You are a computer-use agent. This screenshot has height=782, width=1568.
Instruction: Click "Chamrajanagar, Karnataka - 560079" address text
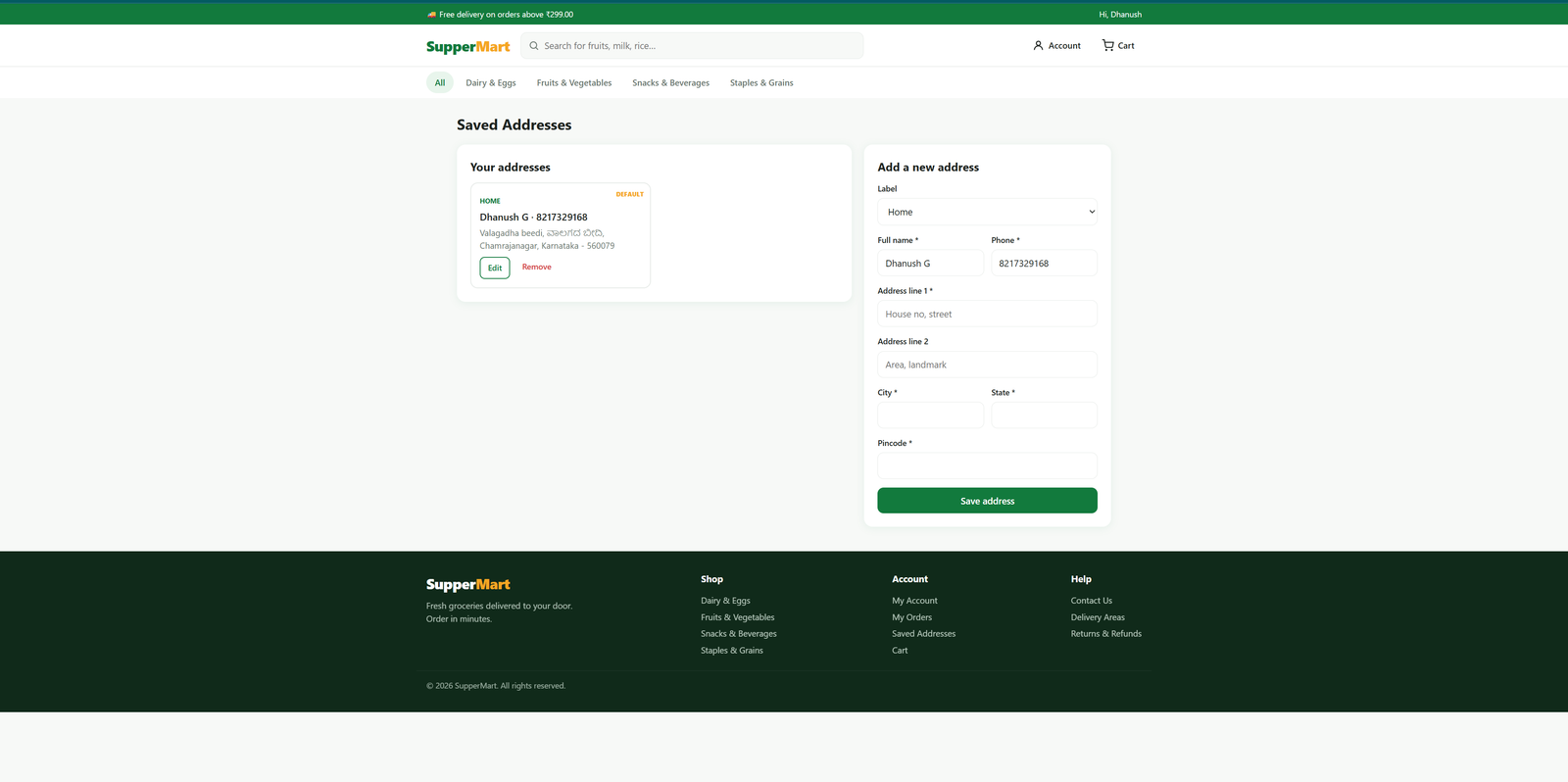[x=547, y=246]
